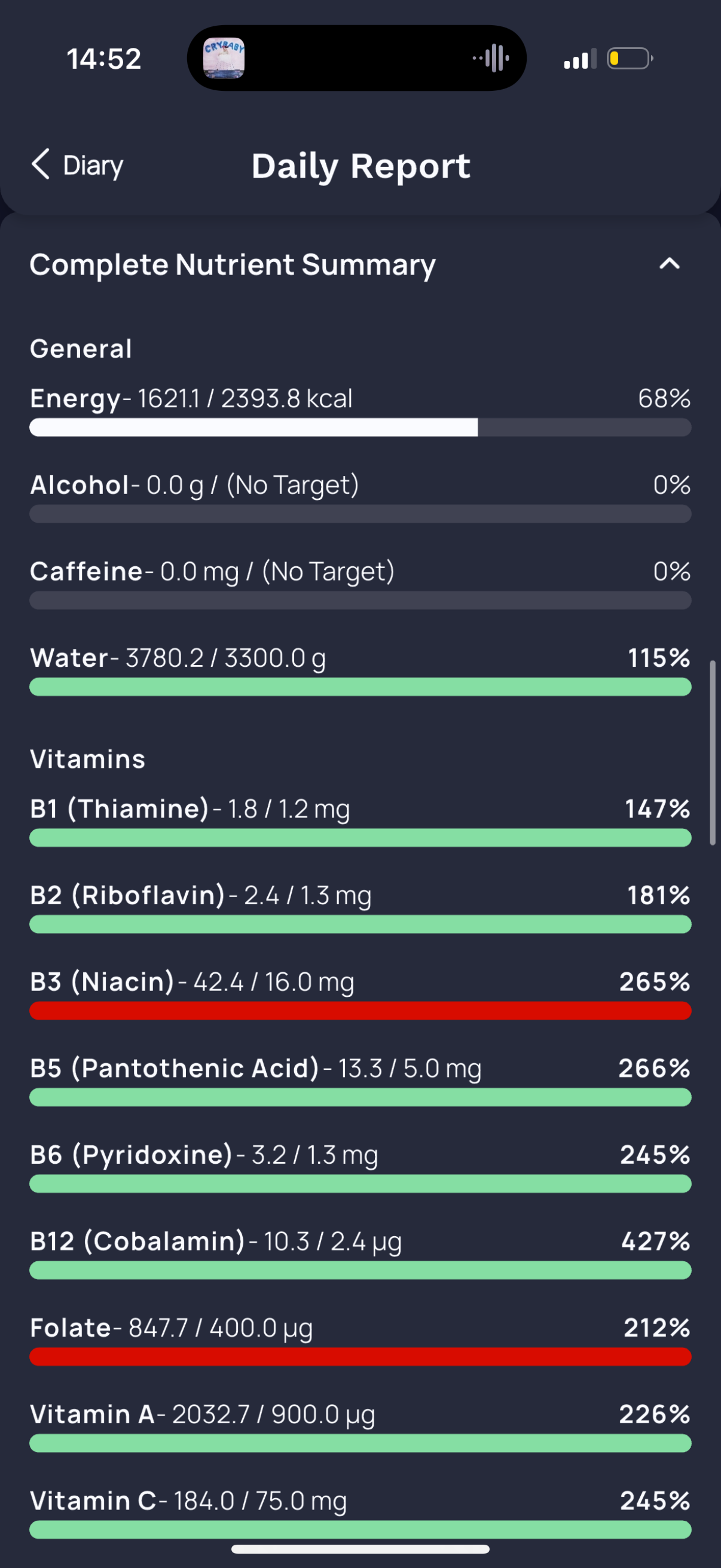The width and height of the screenshot is (721, 1568).
Task: Go back to Diary
Action: pos(77,165)
